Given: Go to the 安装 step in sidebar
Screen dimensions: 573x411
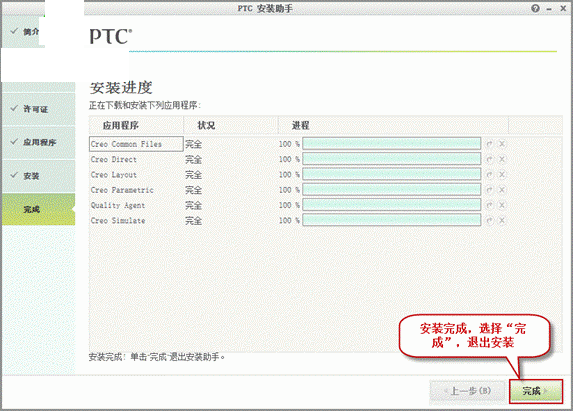Looking at the screenshot, I should click(39, 176).
